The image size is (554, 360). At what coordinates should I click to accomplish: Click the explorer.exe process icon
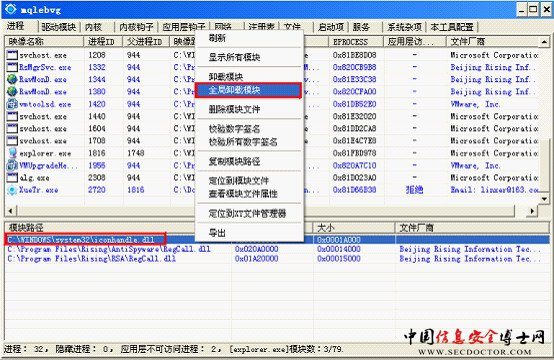[12, 153]
